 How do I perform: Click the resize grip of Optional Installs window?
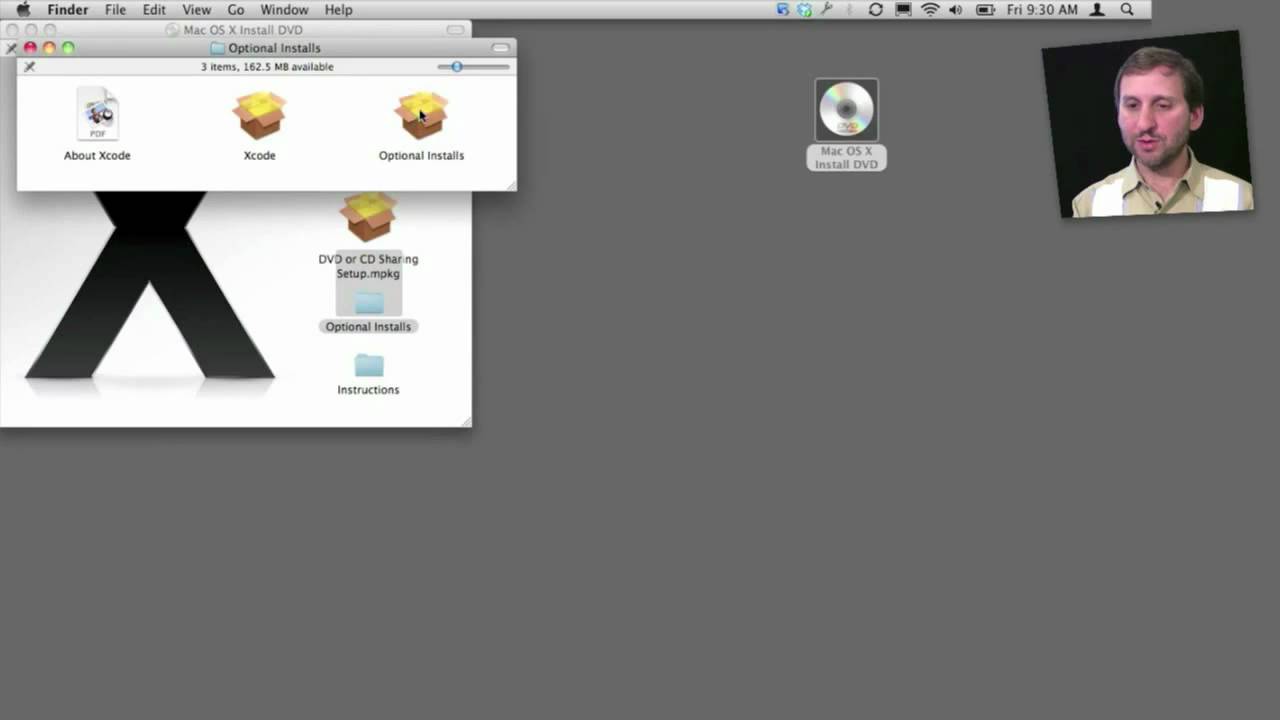510,184
